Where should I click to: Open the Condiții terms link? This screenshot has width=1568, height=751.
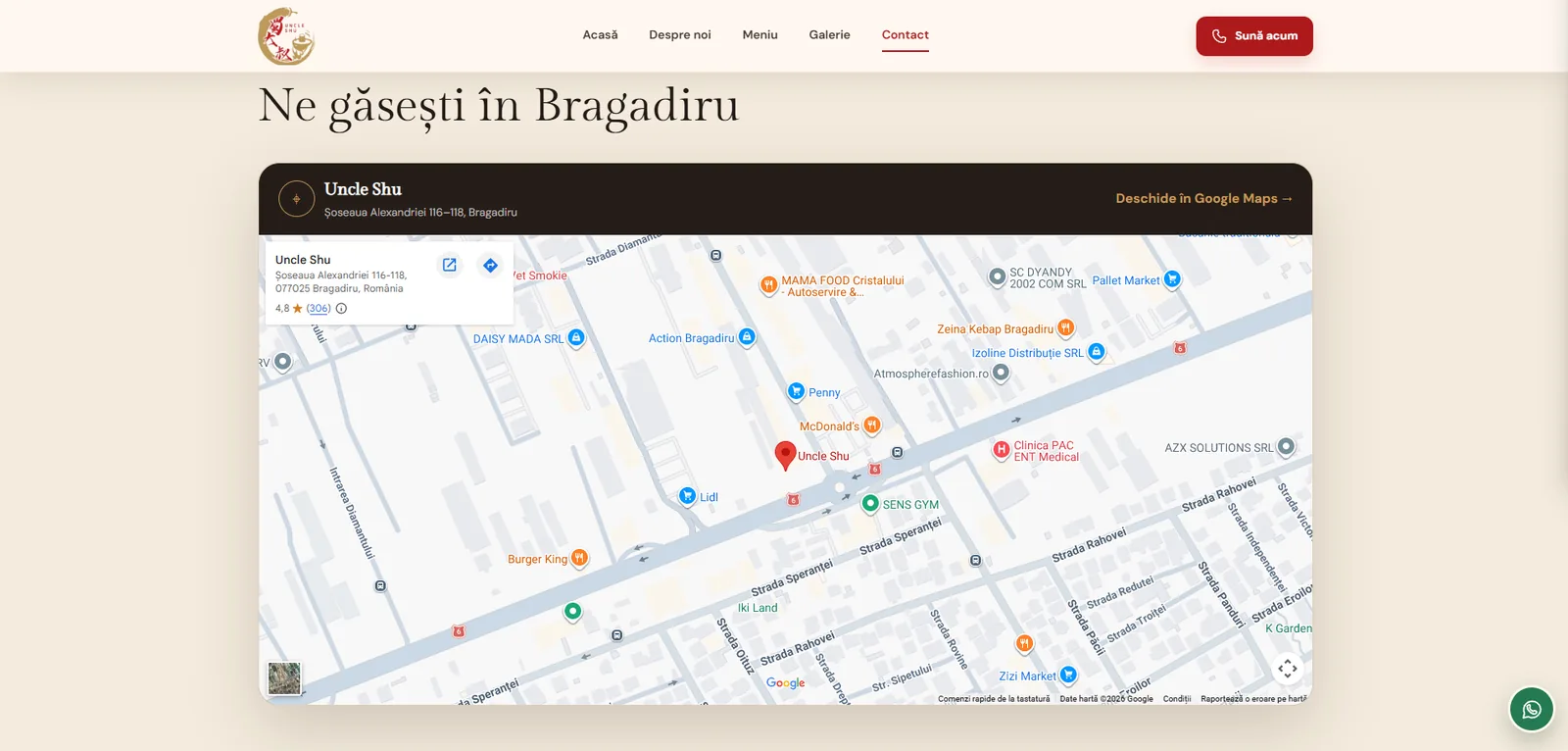[1177, 699]
